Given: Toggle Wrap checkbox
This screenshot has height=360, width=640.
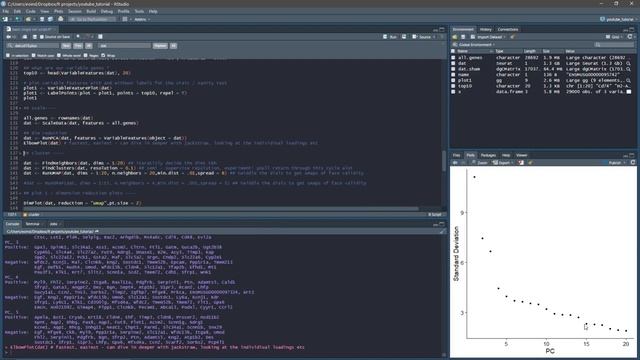Looking at the screenshot, I should 103,55.
